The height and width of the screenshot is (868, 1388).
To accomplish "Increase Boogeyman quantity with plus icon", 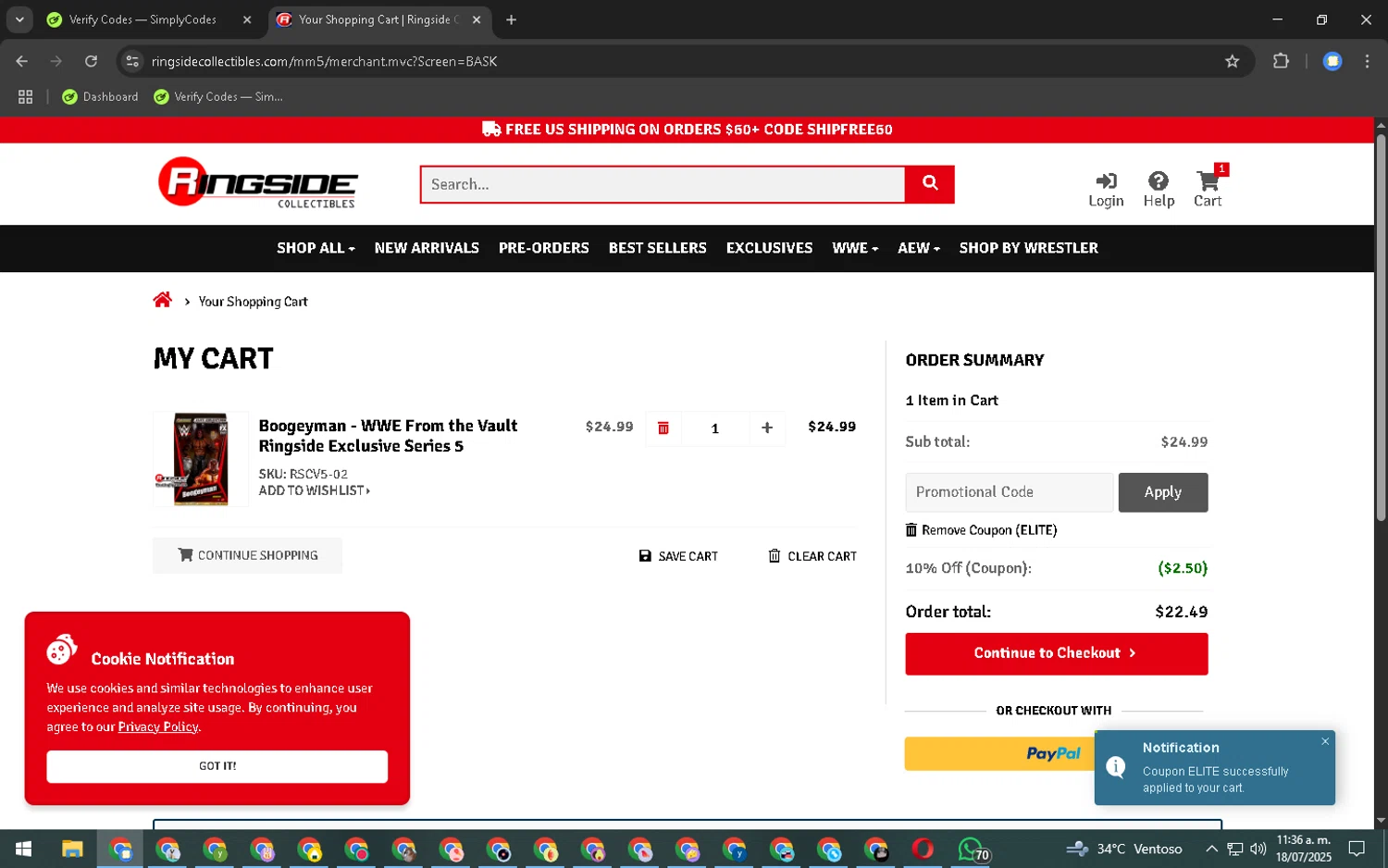I will [767, 428].
